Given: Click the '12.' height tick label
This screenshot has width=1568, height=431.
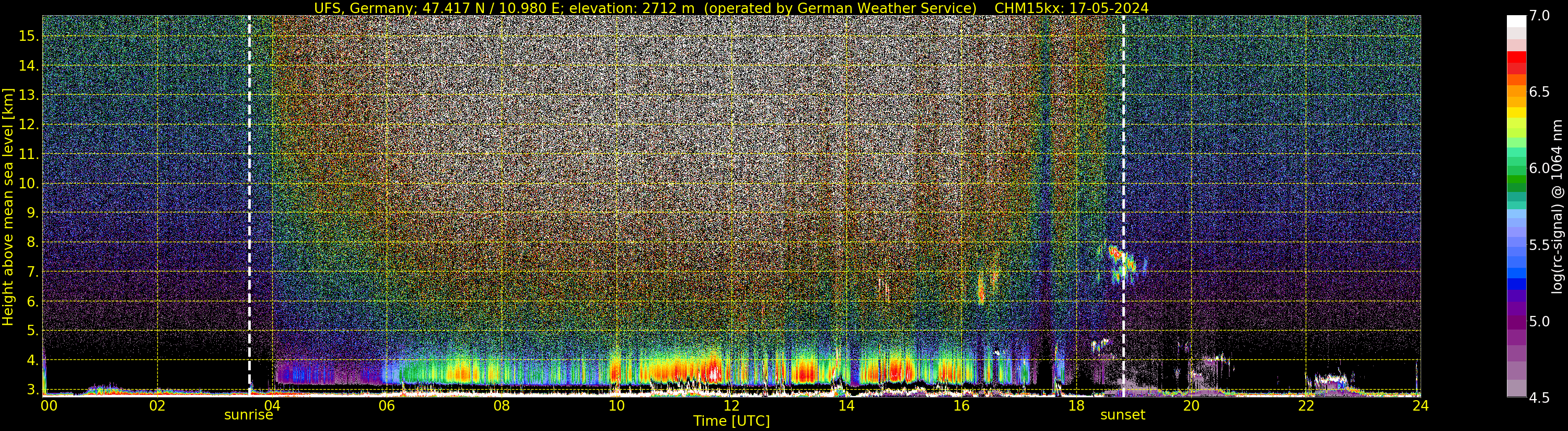Looking at the screenshot, I should tap(29, 125).
